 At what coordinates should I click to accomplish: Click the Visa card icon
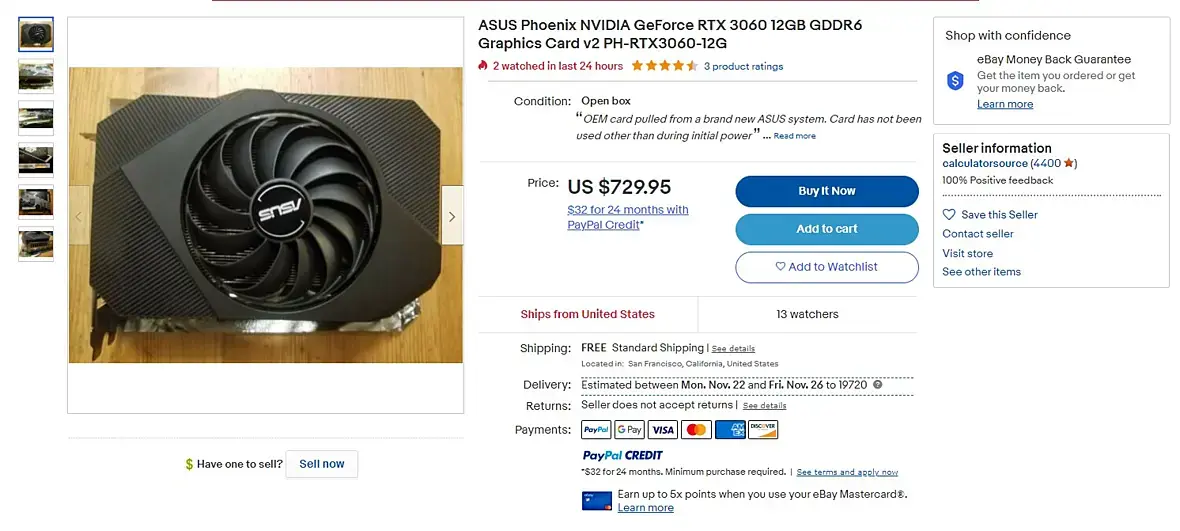click(663, 429)
